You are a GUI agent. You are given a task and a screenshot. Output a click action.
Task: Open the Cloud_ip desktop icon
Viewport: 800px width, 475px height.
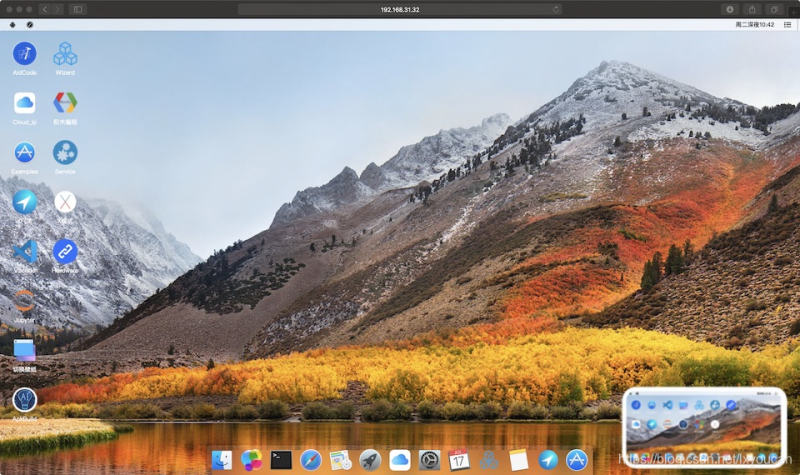(x=24, y=104)
